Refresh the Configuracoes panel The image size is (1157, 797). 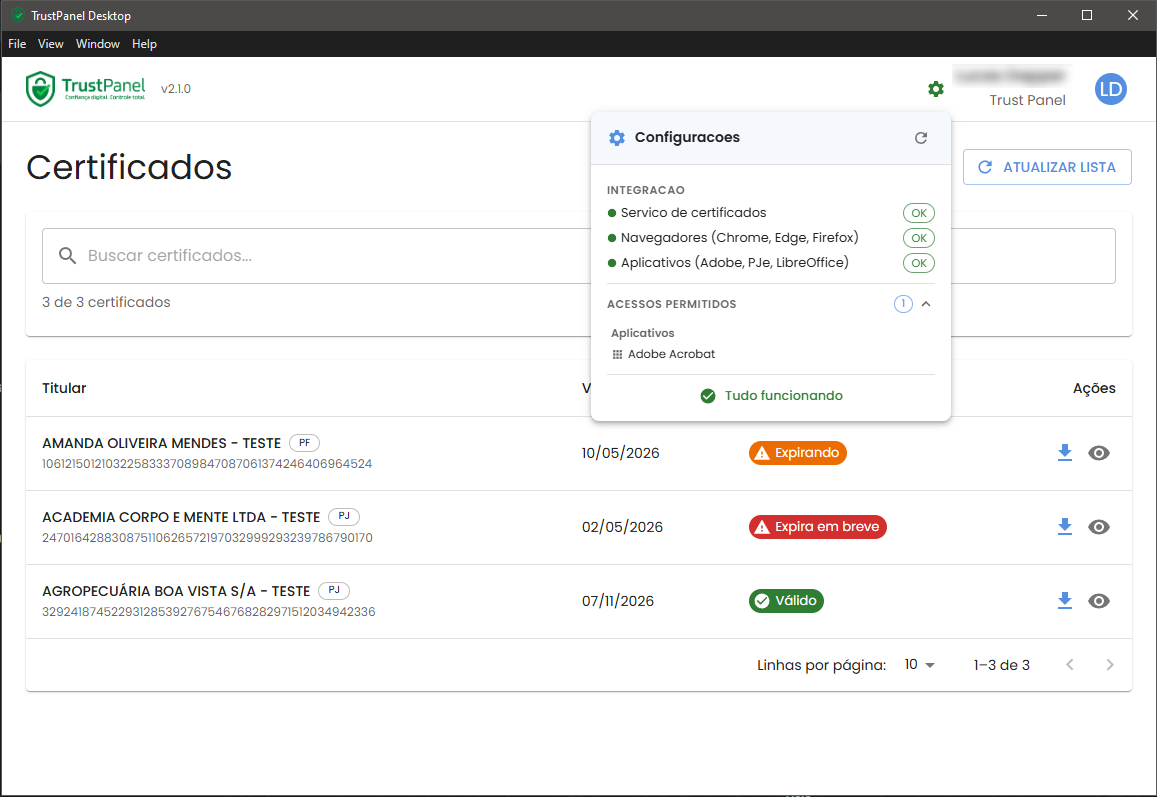tap(921, 138)
